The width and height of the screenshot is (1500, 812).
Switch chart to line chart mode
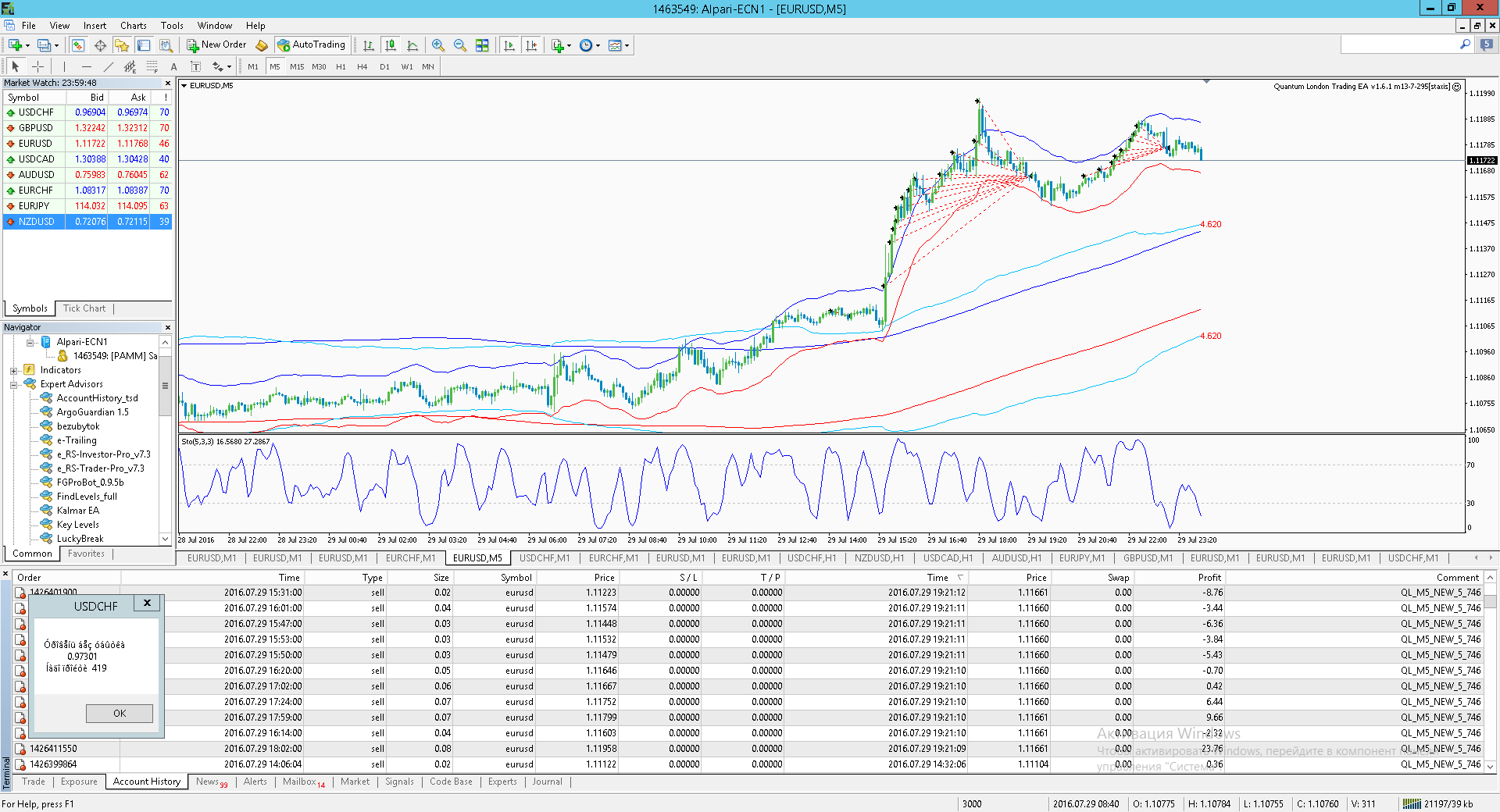[x=412, y=45]
